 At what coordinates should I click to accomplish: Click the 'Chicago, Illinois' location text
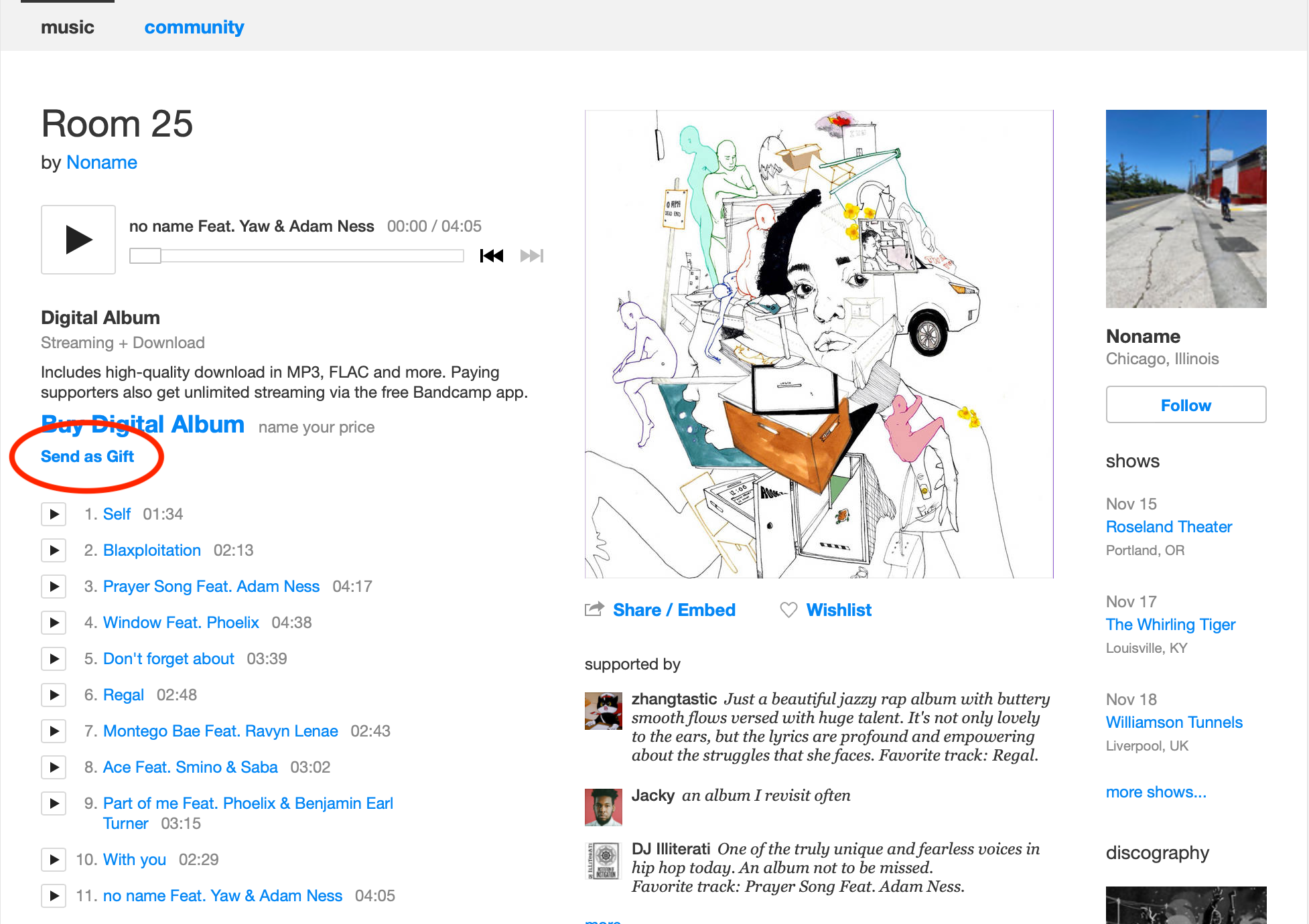click(x=1162, y=359)
